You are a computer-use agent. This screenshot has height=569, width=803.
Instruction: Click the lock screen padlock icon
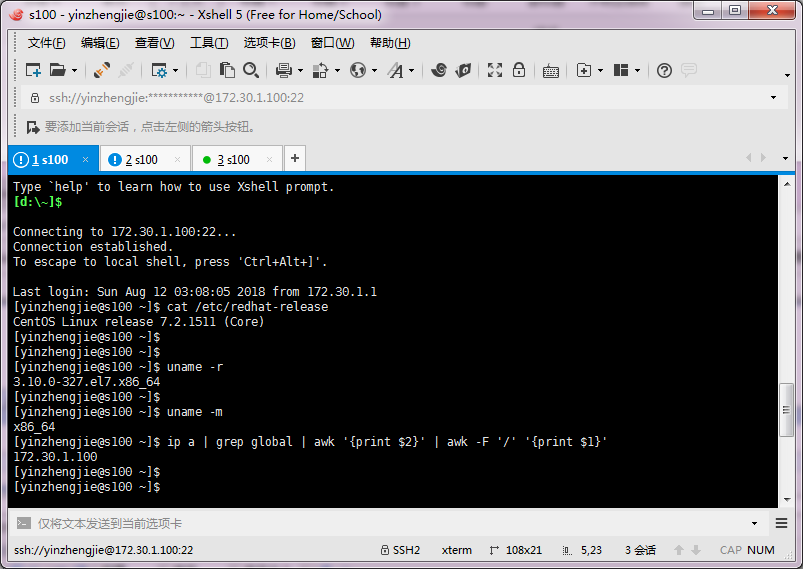point(519,70)
